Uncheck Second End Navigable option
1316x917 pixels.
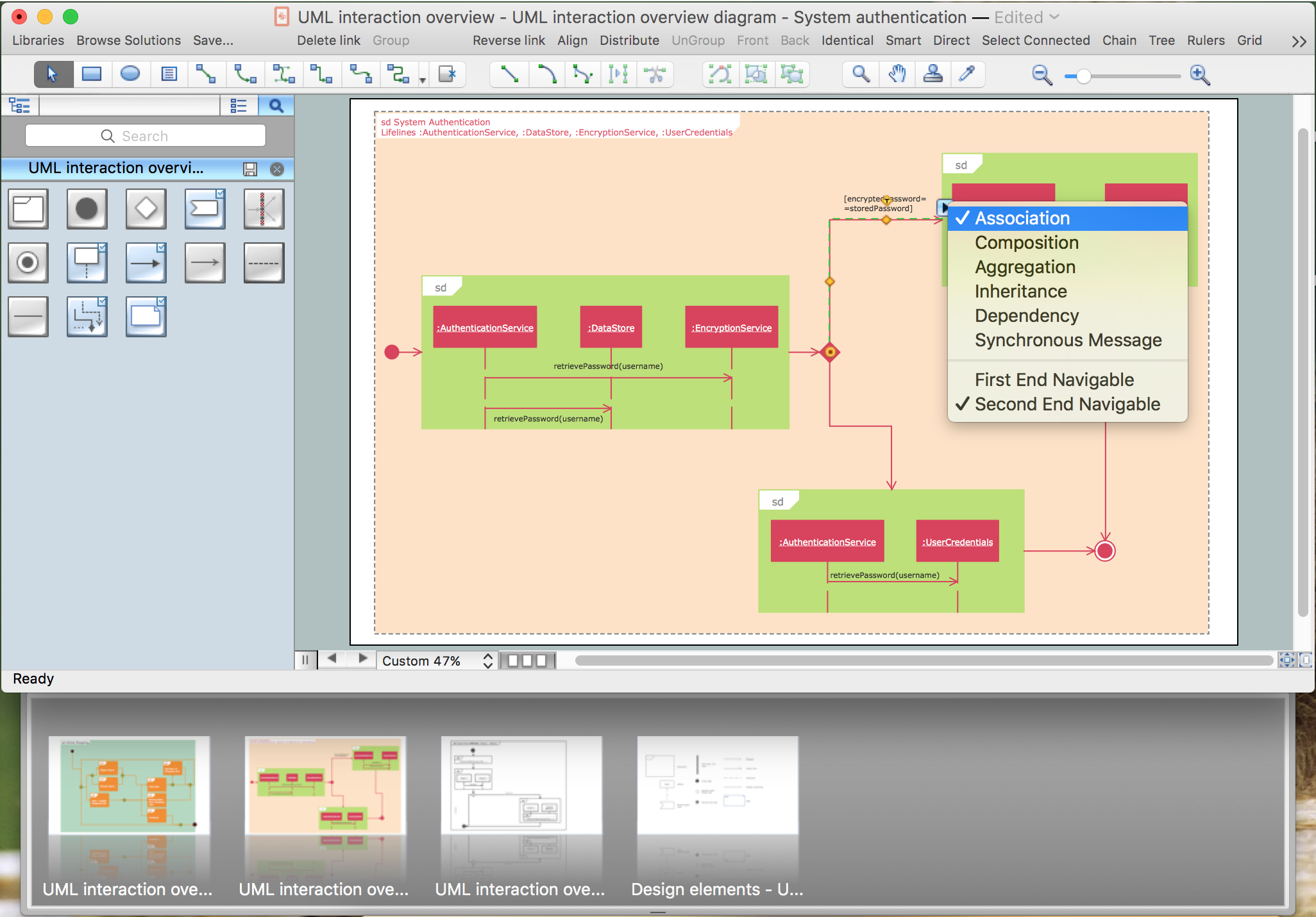(x=1067, y=404)
